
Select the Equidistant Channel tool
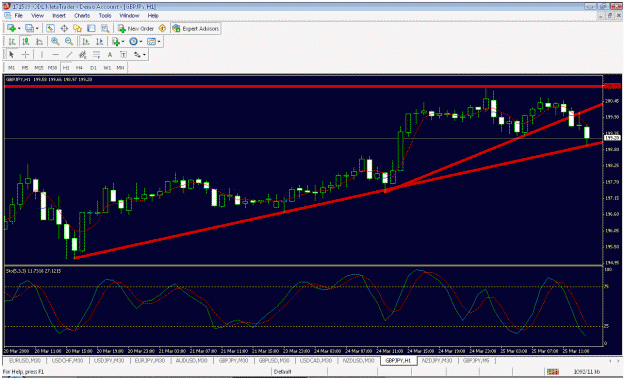point(83,55)
